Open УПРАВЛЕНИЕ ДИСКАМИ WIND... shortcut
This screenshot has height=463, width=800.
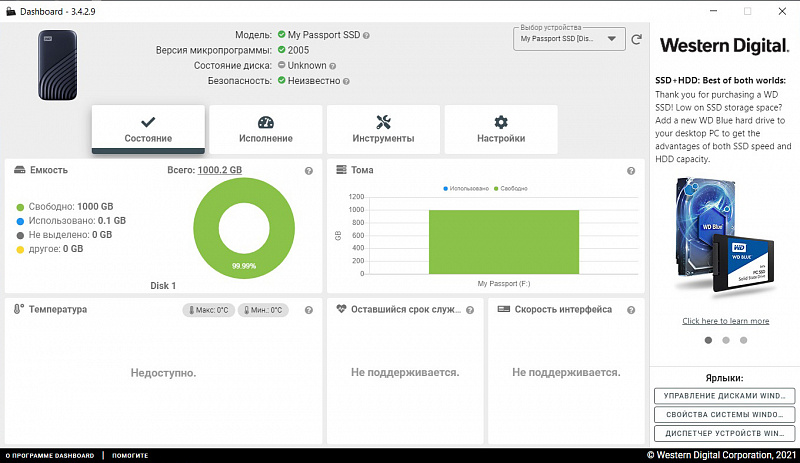click(x=724, y=396)
